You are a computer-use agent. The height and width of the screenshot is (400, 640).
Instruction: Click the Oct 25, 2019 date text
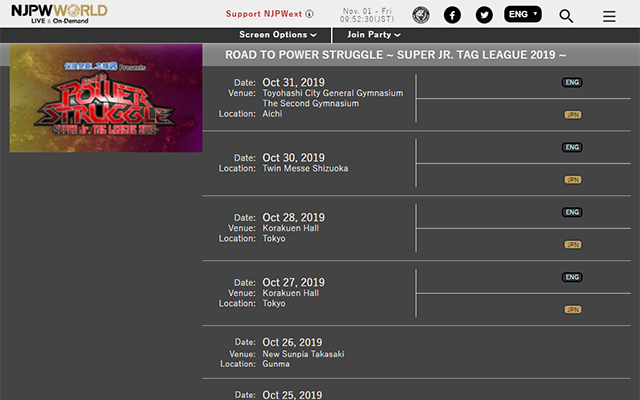coord(292,395)
